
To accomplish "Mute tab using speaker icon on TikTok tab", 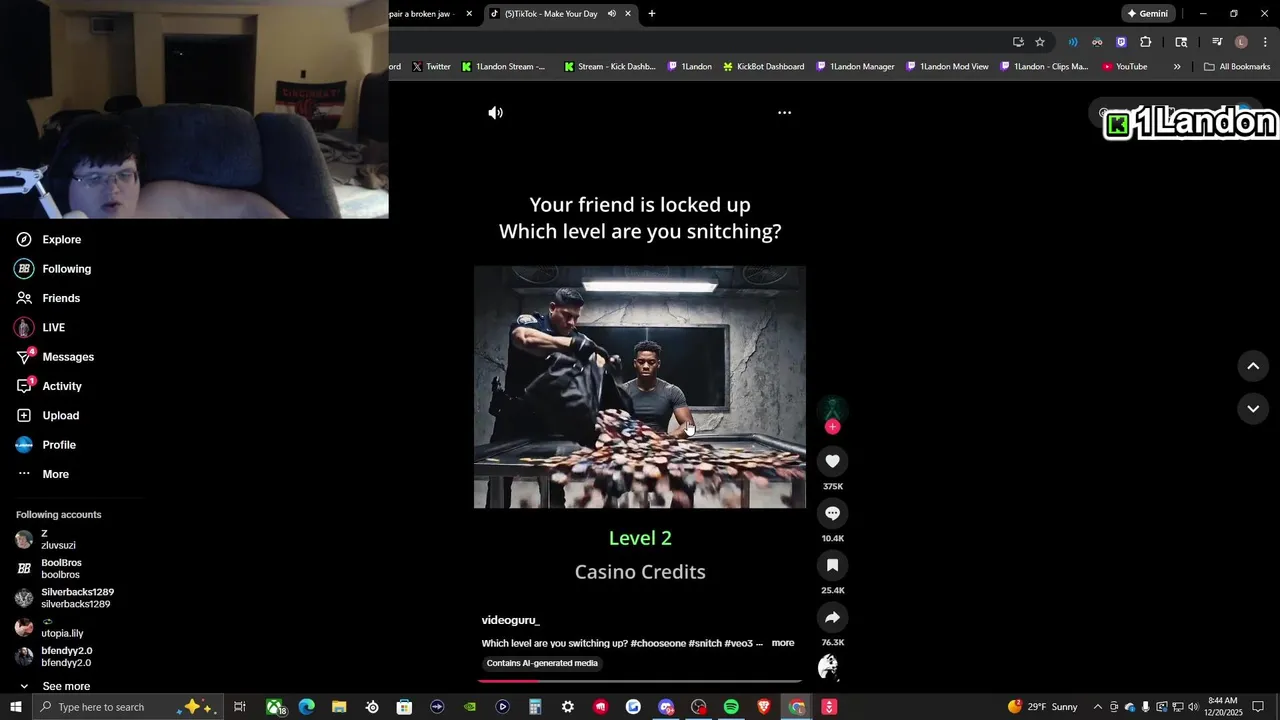I will tap(611, 14).
